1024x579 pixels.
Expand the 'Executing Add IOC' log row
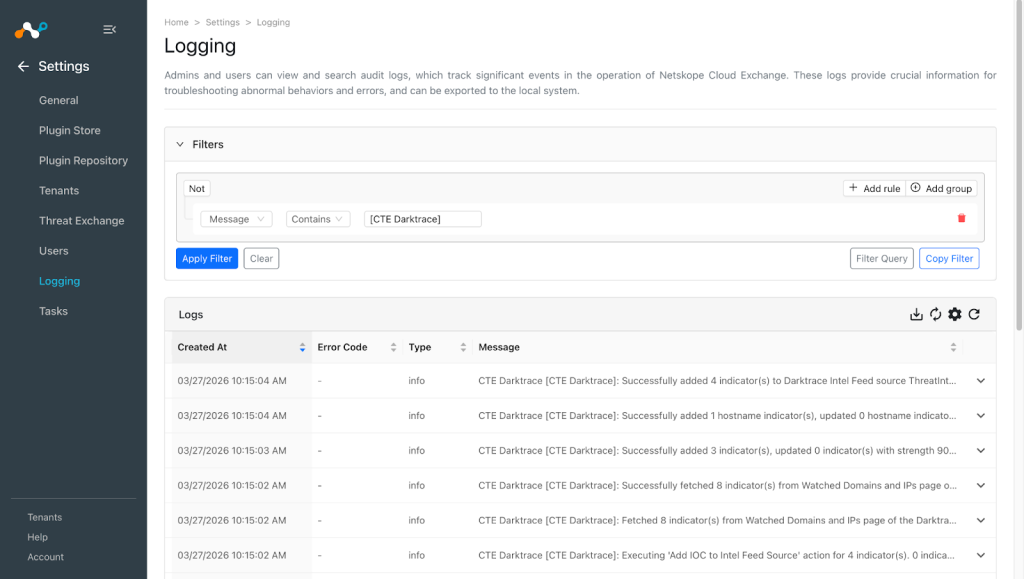pyautogui.click(x=980, y=556)
